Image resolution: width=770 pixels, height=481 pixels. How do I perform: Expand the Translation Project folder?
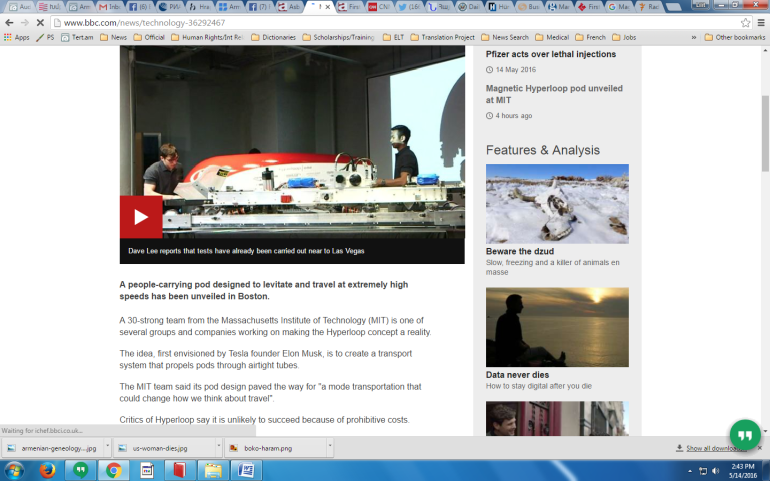442,37
